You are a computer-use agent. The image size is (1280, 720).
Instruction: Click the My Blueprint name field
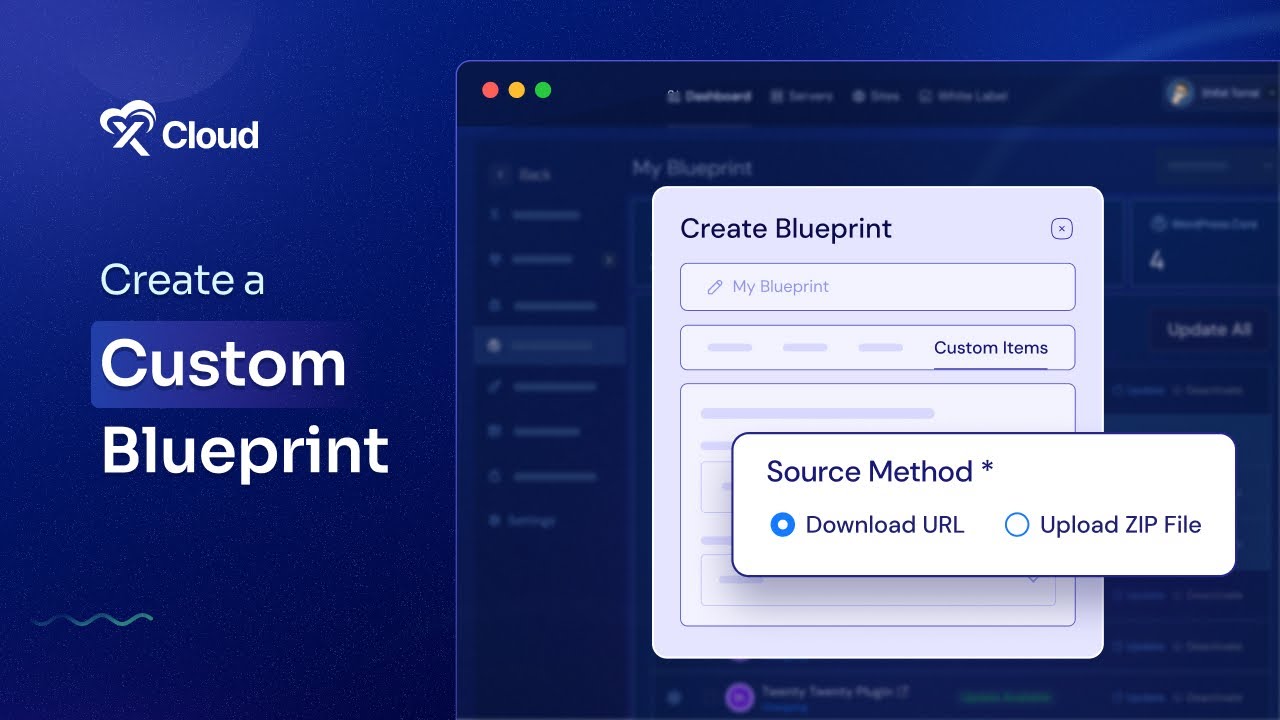click(x=877, y=287)
